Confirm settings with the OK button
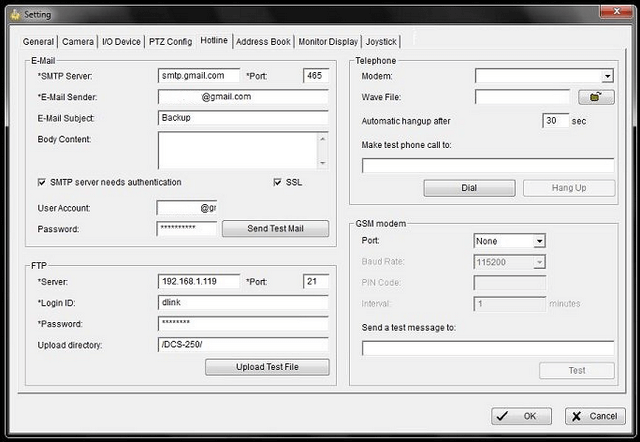 [x=522, y=416]
